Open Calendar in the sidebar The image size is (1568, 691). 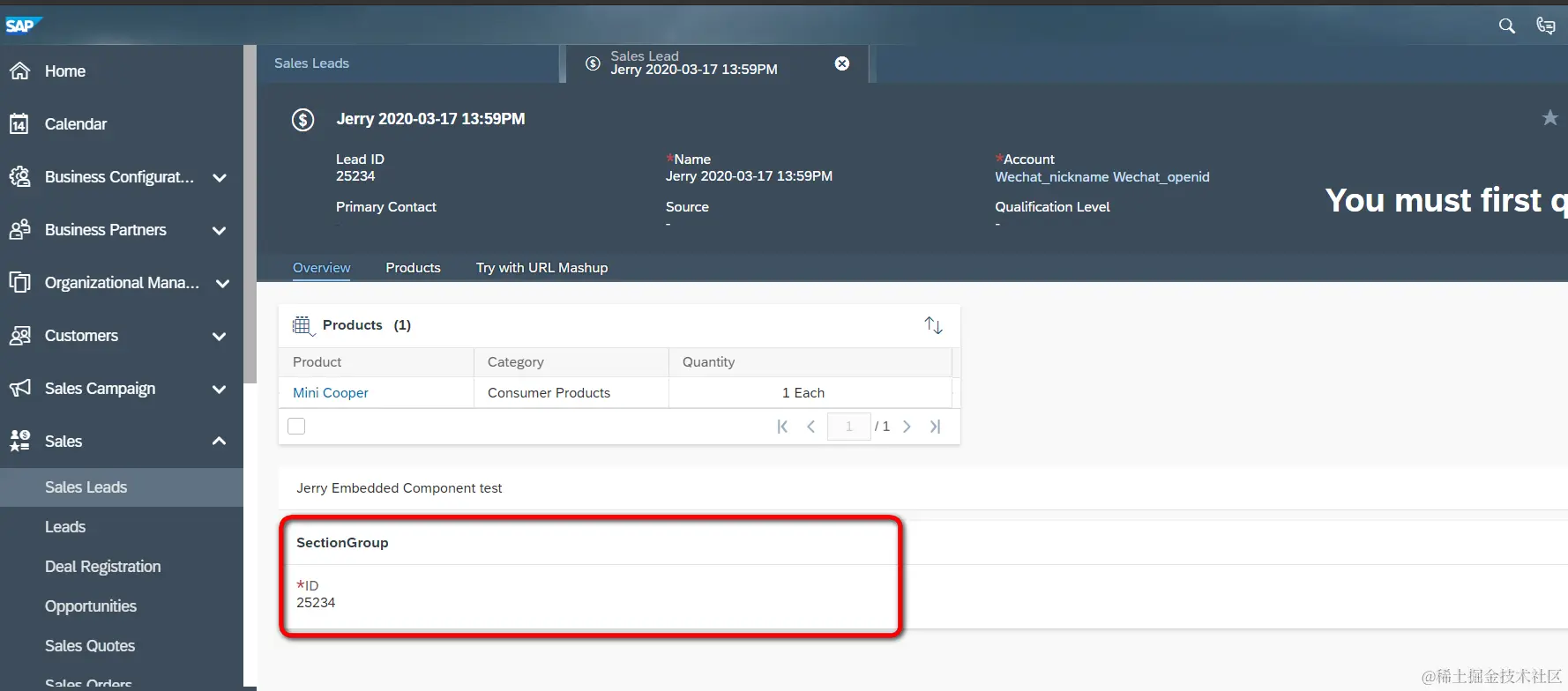pyautogui.click(x=76, y=124)
